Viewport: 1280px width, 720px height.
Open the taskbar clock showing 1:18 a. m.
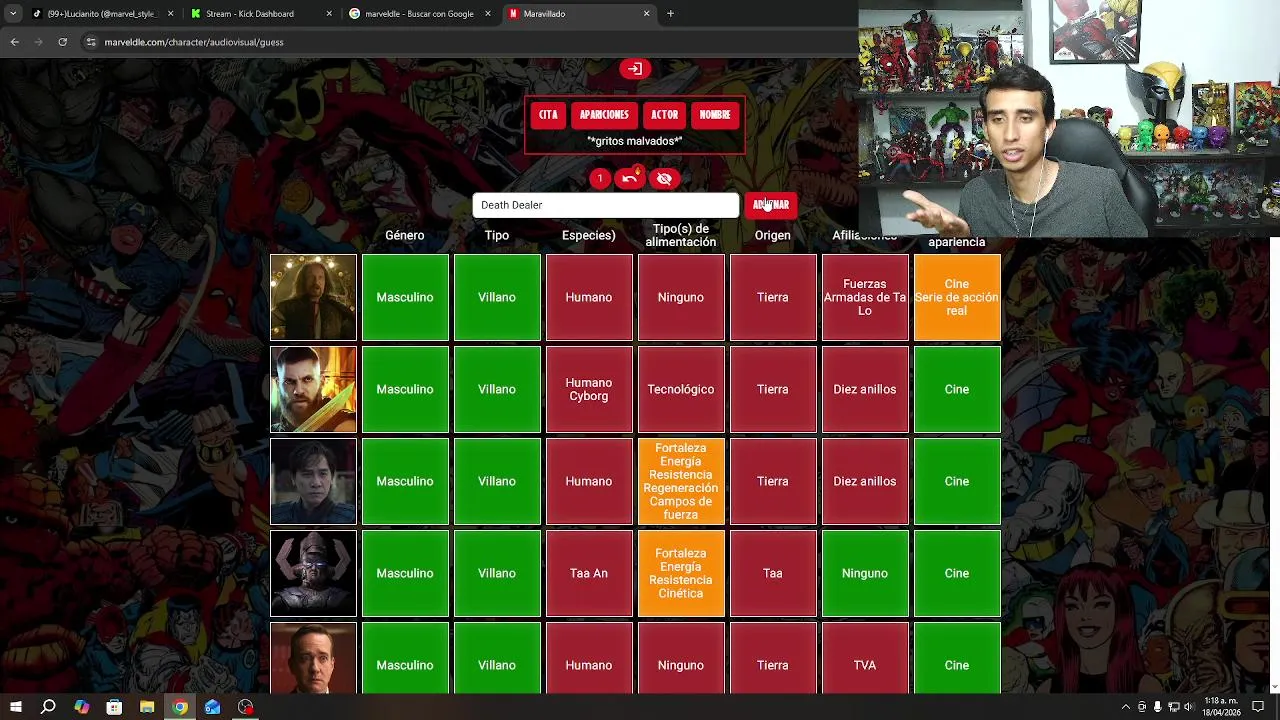coord(1222,707)
